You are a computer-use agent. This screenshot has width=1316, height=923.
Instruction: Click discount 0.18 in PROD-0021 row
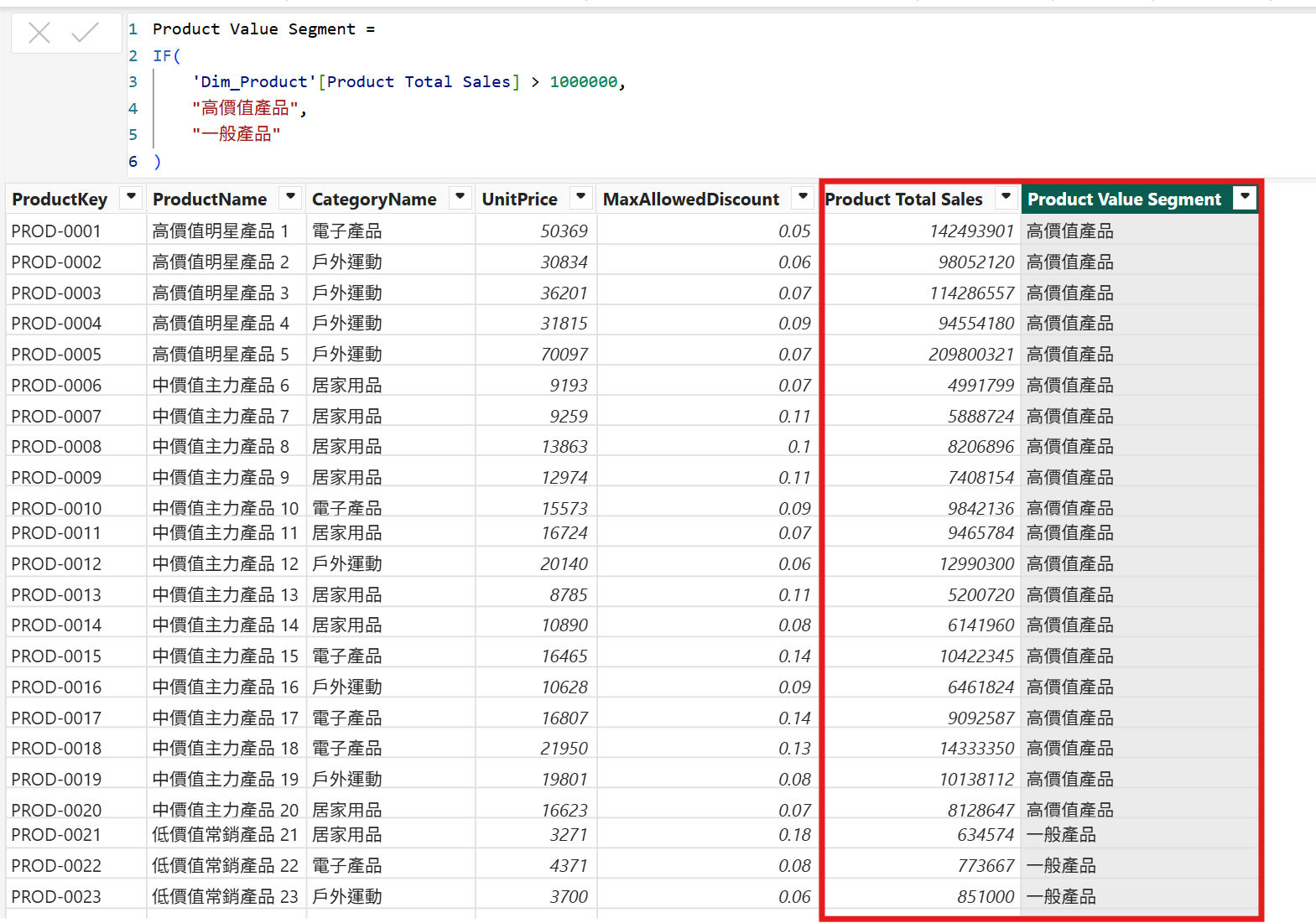tap(794, 835)
